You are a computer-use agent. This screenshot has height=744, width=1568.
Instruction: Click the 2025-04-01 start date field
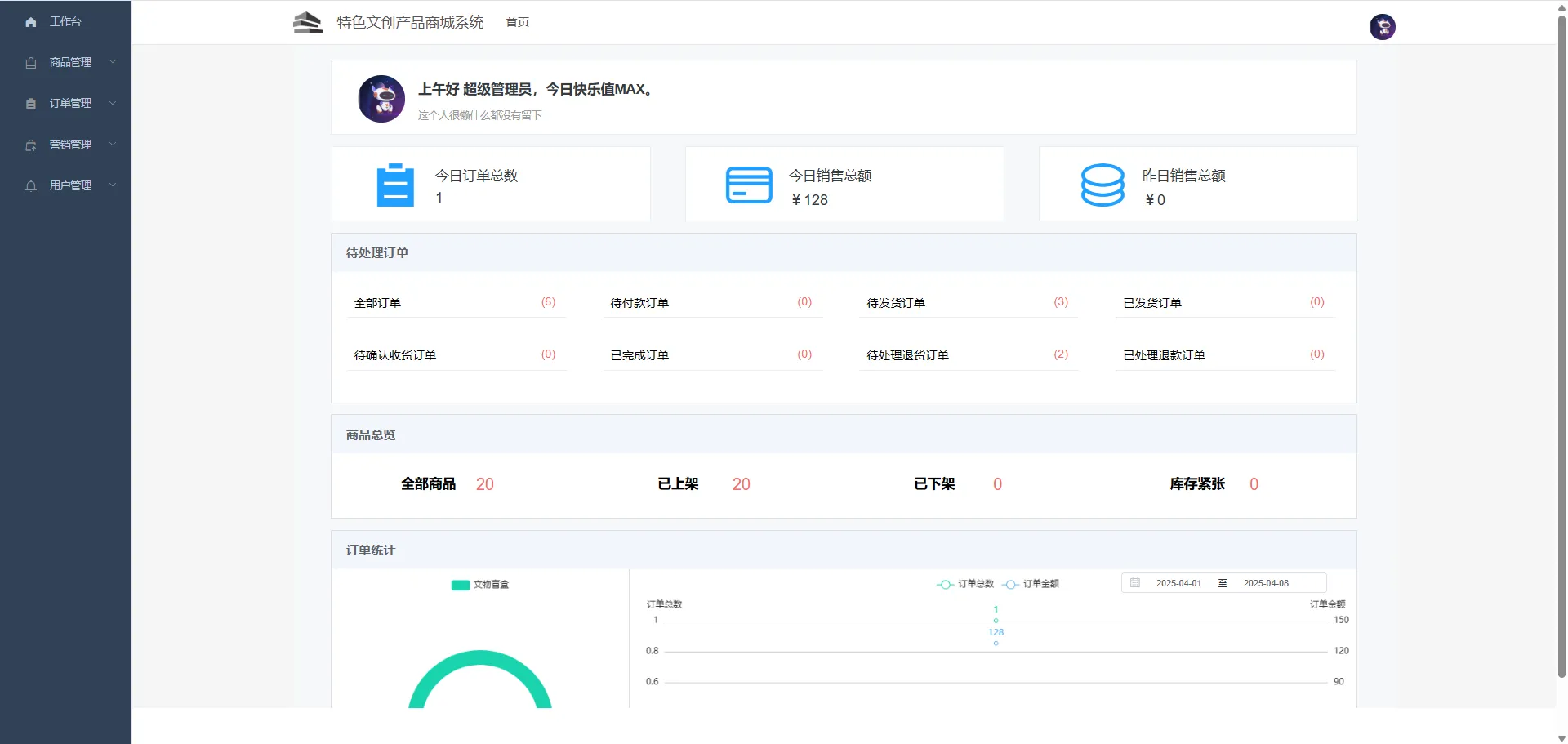[1178, 583]
